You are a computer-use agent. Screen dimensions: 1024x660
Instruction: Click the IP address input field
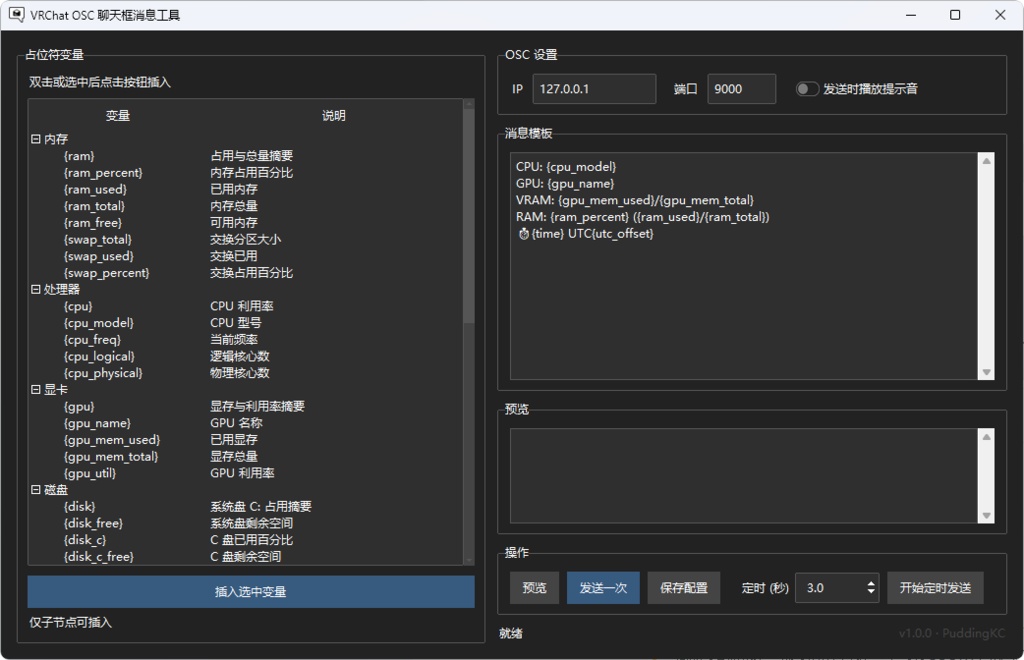[593, 89]
